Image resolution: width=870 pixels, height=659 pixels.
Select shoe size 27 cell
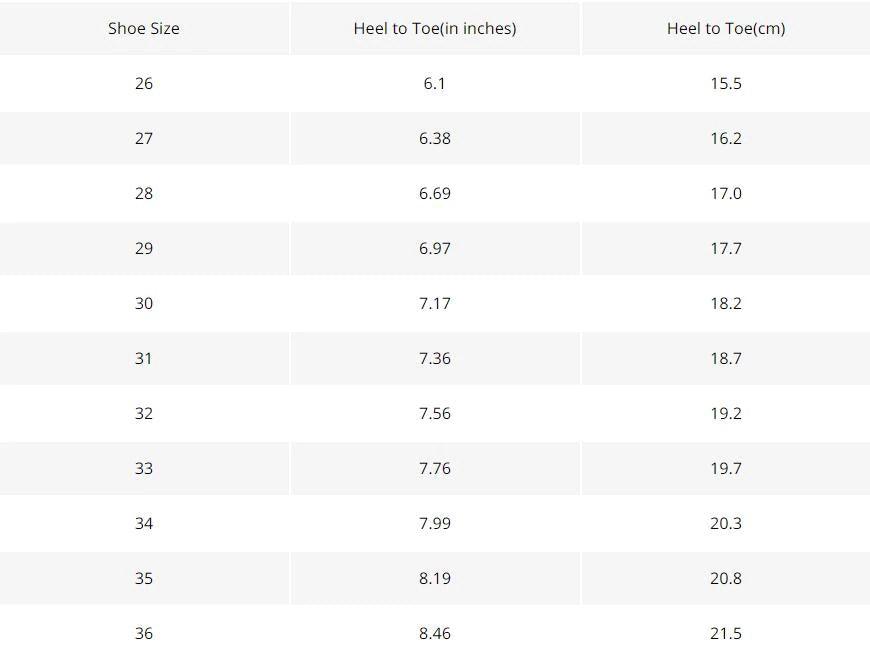[x=144, y=138]
